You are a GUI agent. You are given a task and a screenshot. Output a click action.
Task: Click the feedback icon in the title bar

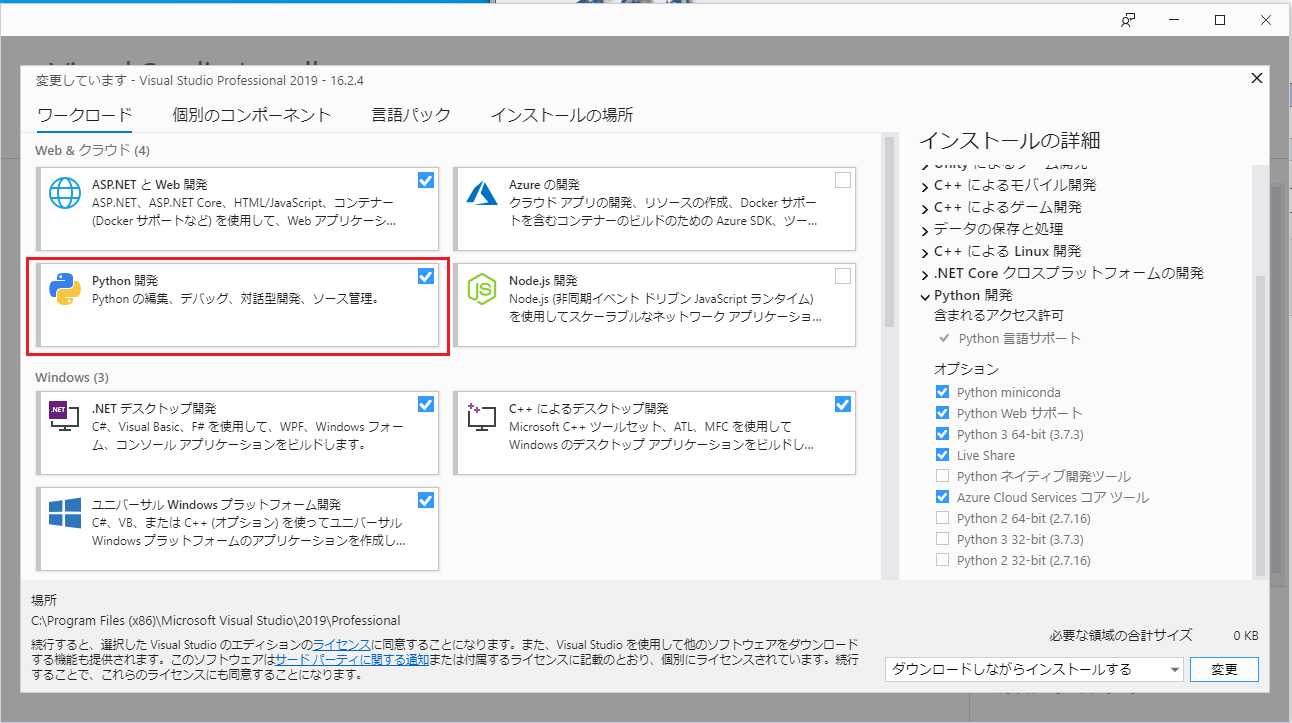coord(1128,20)
